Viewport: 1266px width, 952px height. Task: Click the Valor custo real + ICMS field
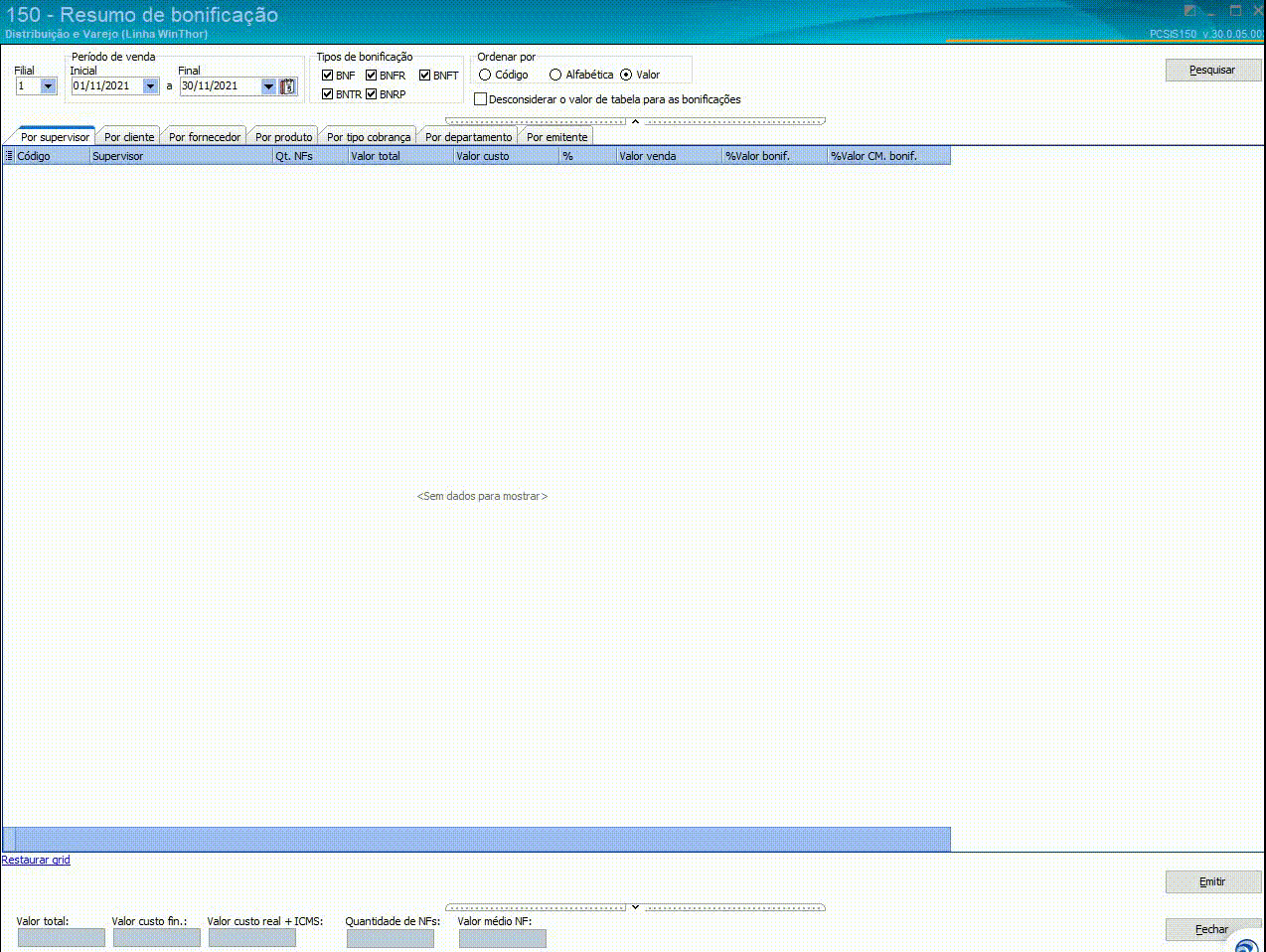251,937
